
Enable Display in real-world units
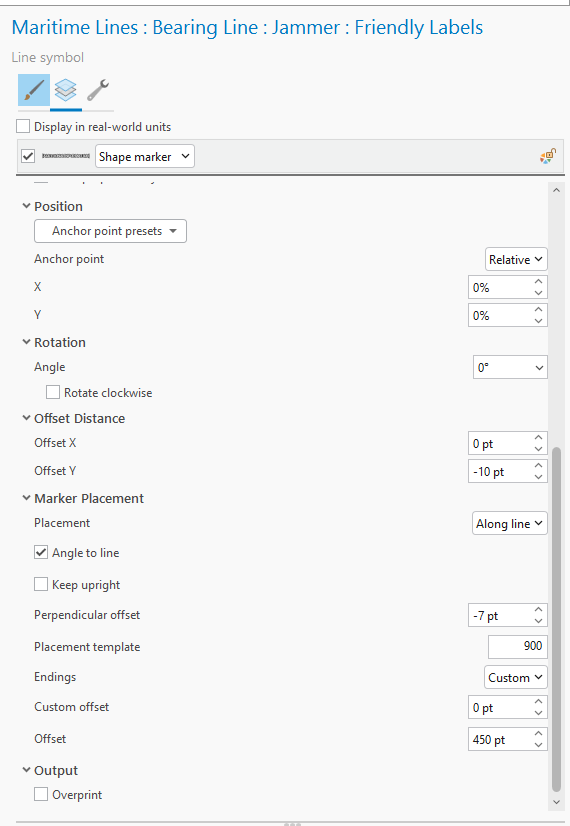pyautogui.click(x=23, y=126)
